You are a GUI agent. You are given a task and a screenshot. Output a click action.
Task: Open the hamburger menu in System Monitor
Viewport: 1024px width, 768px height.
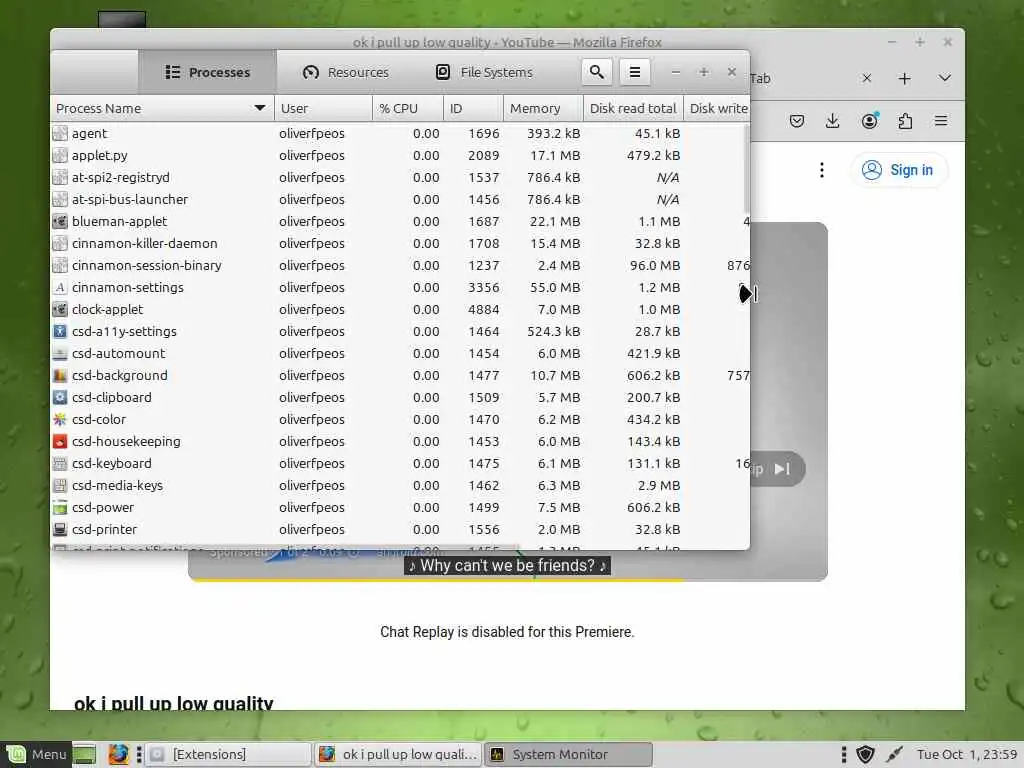[x=634, y=72]
